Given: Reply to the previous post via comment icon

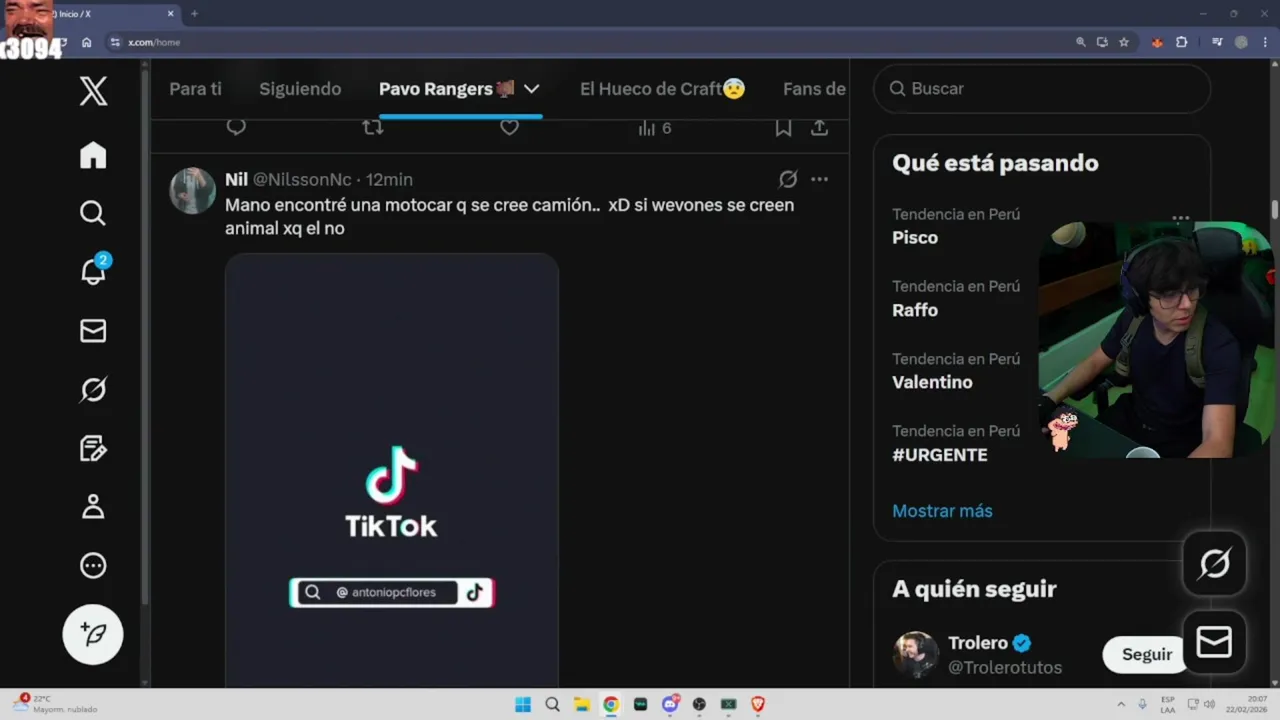Looking at the screenshot, I should [x=236, y=127].
